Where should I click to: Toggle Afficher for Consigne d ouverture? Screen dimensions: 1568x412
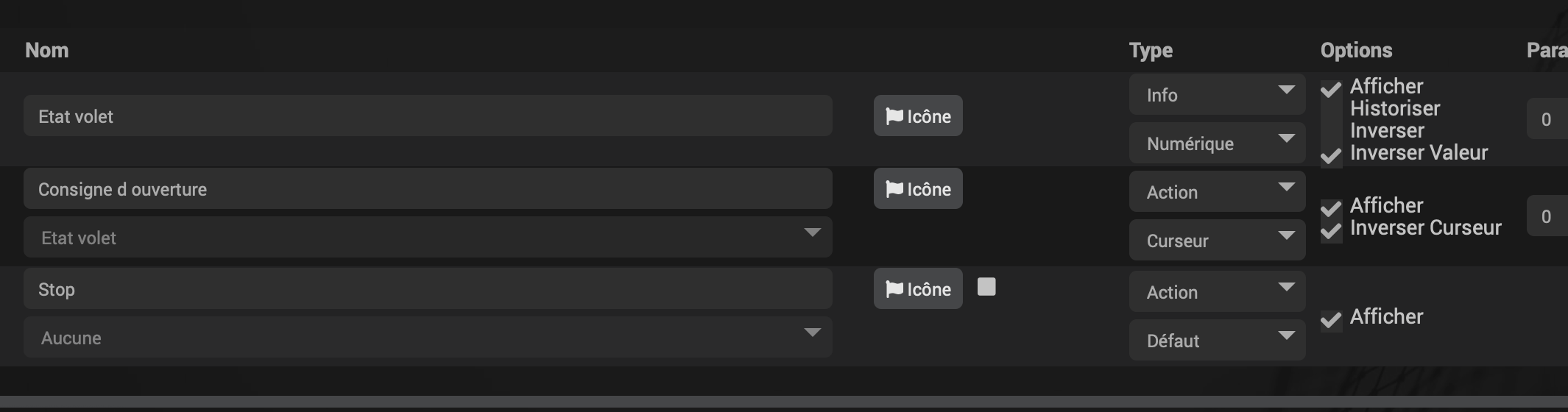[x=1331, y=210]
